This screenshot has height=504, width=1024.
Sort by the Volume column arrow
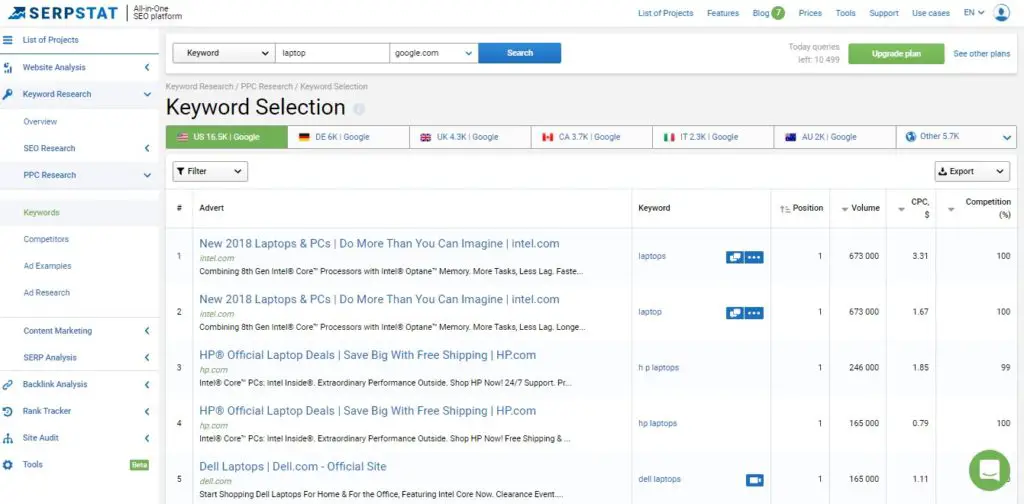845,210
